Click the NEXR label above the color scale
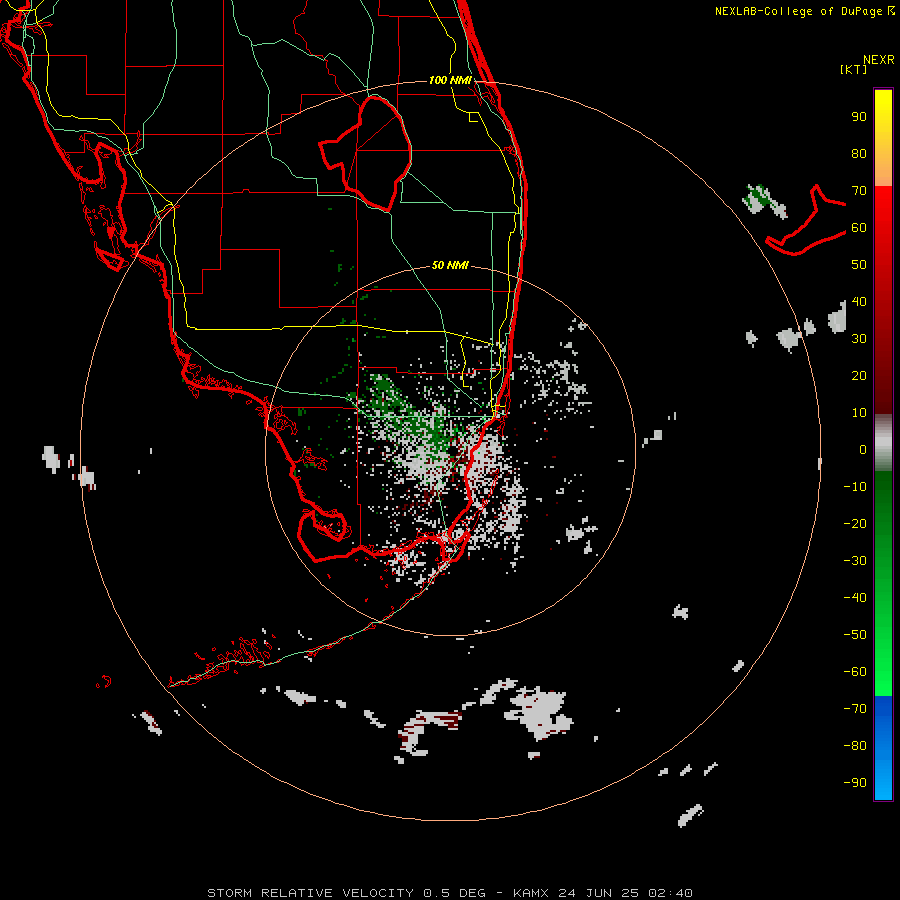The image size is (900, 900). tap(878, 60)
